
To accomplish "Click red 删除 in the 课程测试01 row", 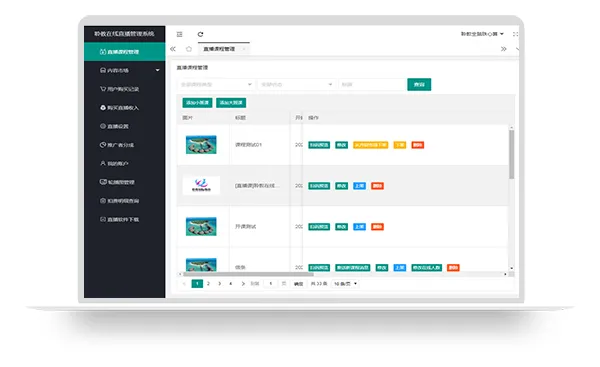I will (417, 145).
